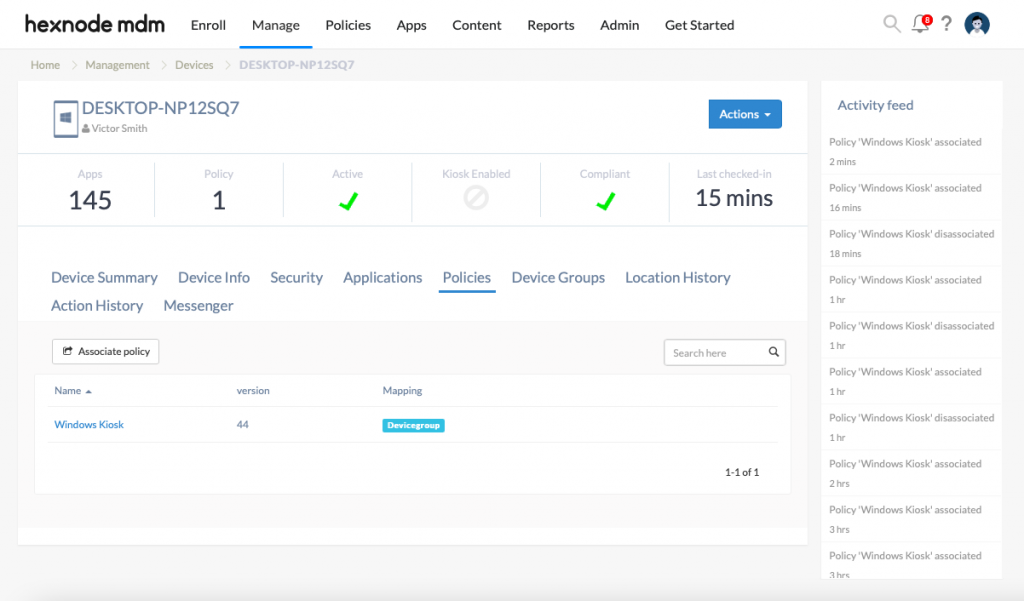Click the help question mark icon

click(946, 24)
